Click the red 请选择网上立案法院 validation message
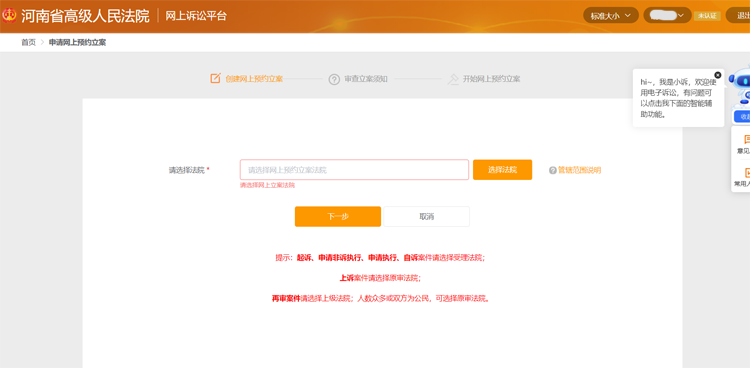Image resolution: width=750 pixels, height=368 pixels. click(x=267, y=185)
